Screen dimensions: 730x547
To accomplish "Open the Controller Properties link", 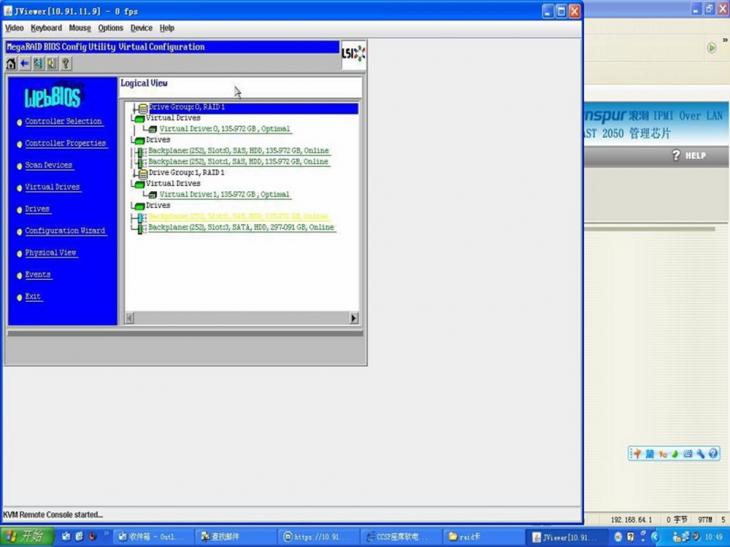I will pos(65,143).
